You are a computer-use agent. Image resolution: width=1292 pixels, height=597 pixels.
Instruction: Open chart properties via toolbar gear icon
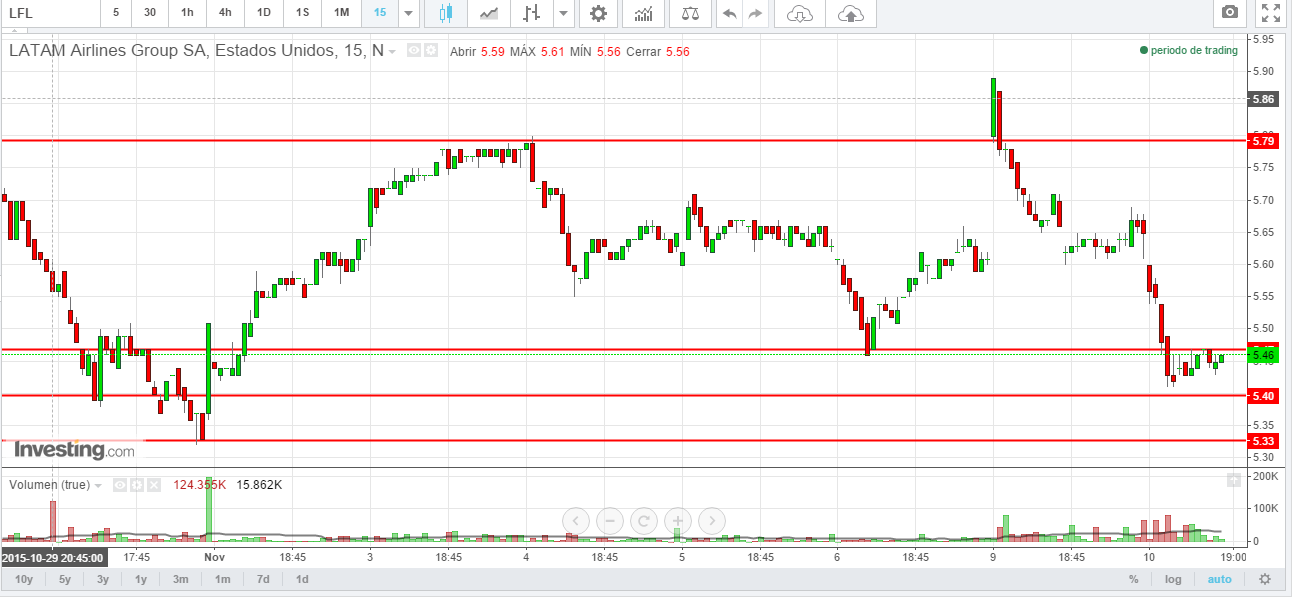point(598,13)
